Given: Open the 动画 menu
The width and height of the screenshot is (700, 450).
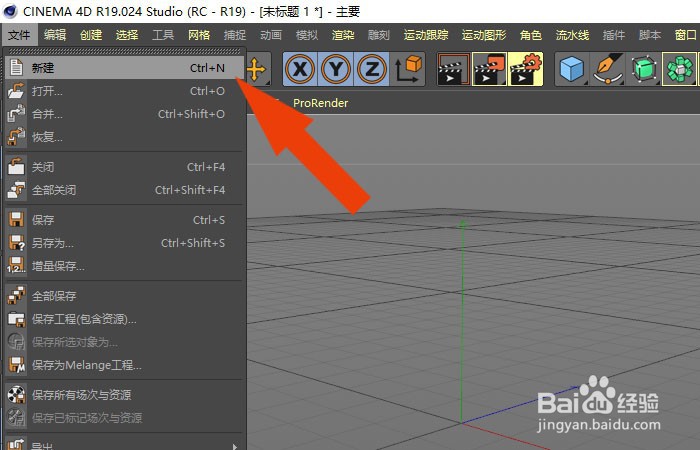Looking at the screenshot, I should tap(271, 35).
